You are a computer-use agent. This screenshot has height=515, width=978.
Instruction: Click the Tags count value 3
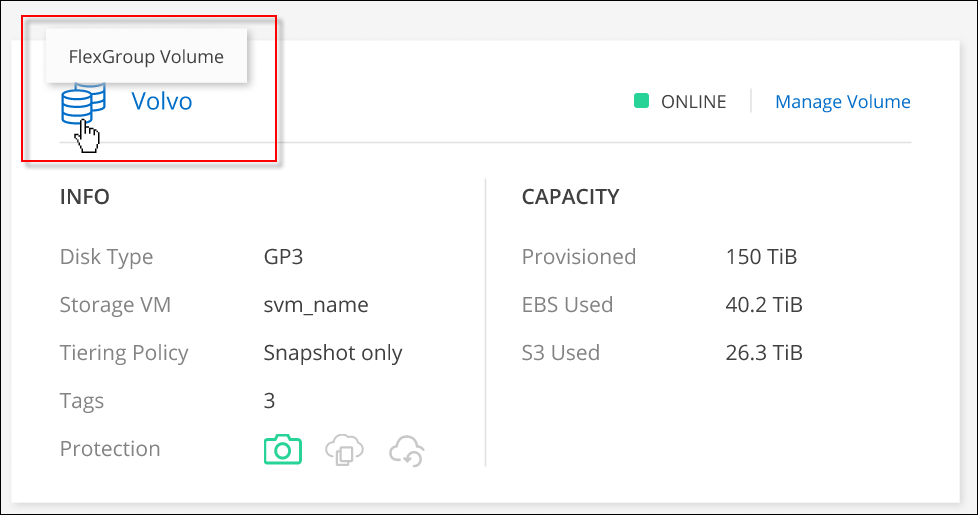(x=269, y=401)
